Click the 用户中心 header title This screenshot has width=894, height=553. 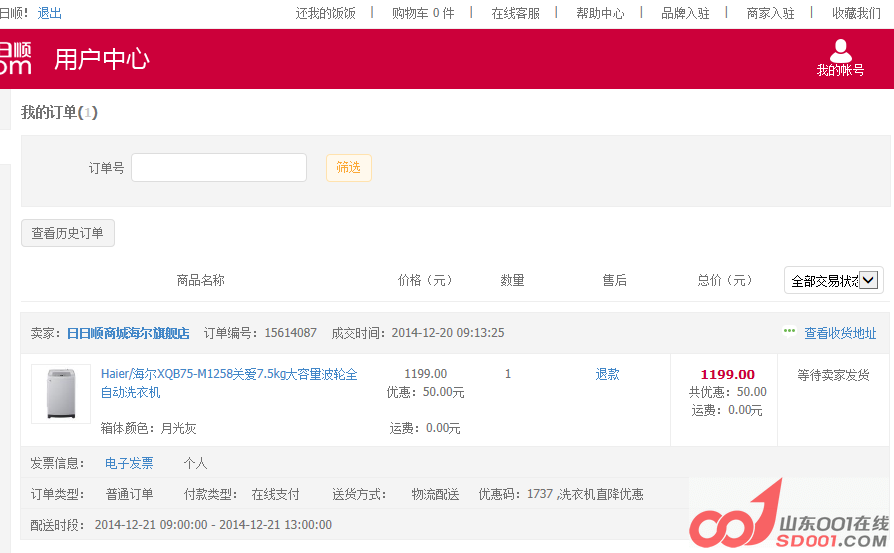(102, 59)
